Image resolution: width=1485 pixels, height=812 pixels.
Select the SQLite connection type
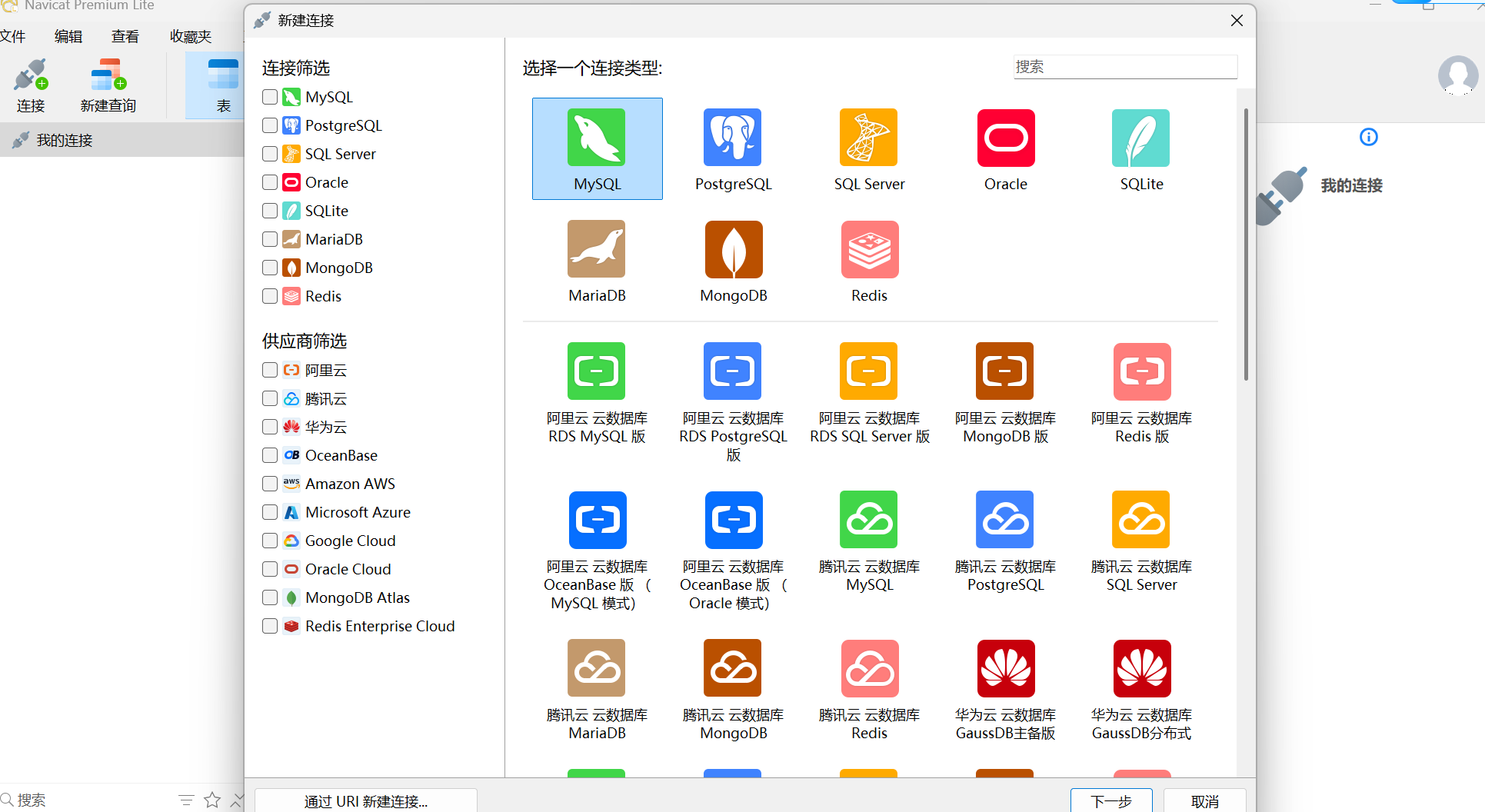pyautogui.click(x=1140, y=148)
